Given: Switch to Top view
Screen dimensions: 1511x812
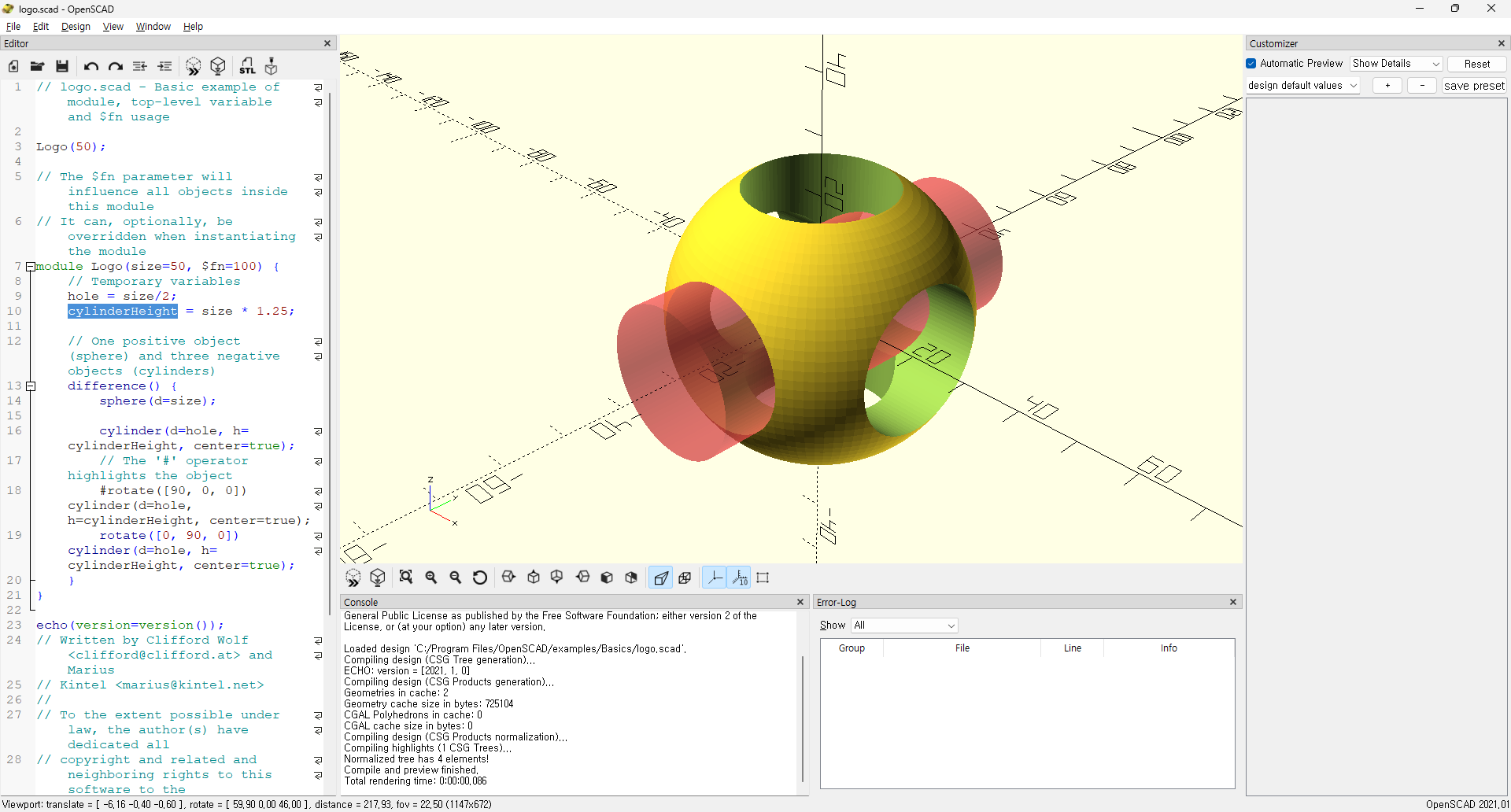Looking at the screenshot, I should (x=534, y=578).
